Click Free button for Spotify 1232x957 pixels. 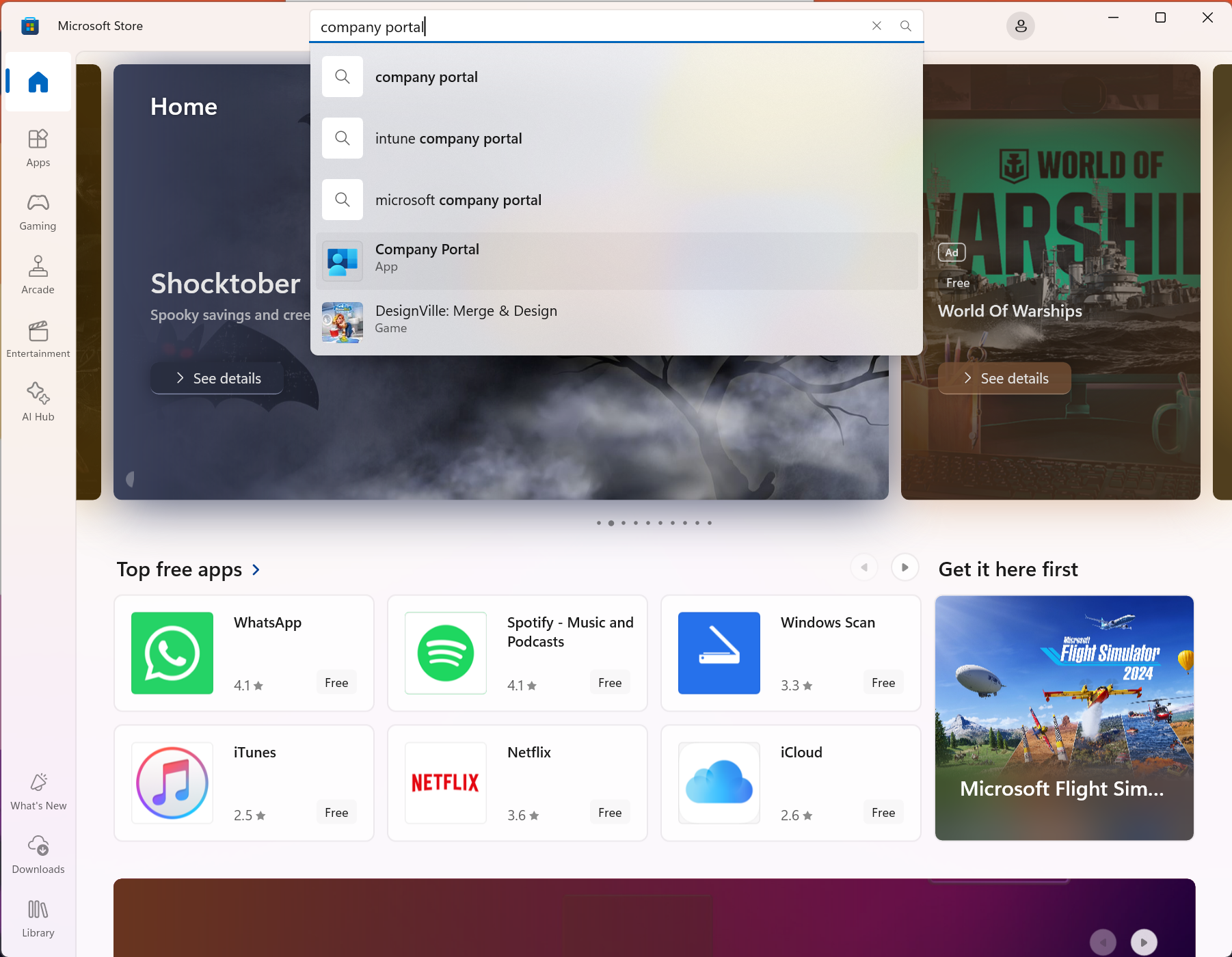pos(610,682)
